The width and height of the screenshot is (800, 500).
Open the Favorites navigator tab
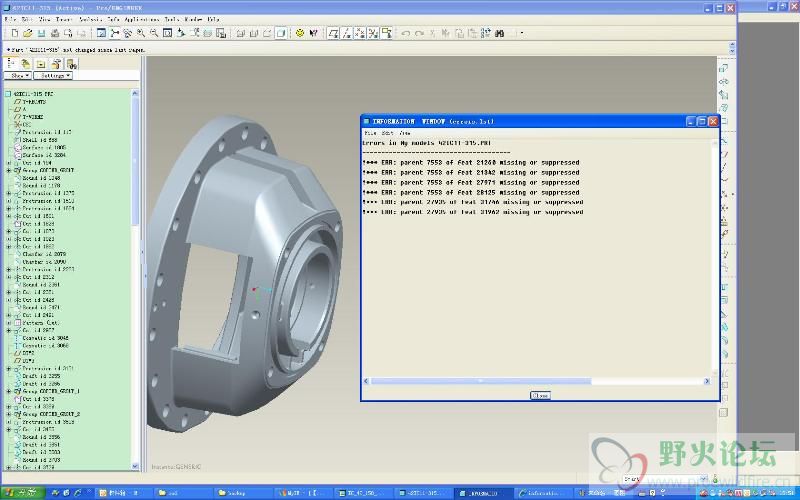click(41, 64)
